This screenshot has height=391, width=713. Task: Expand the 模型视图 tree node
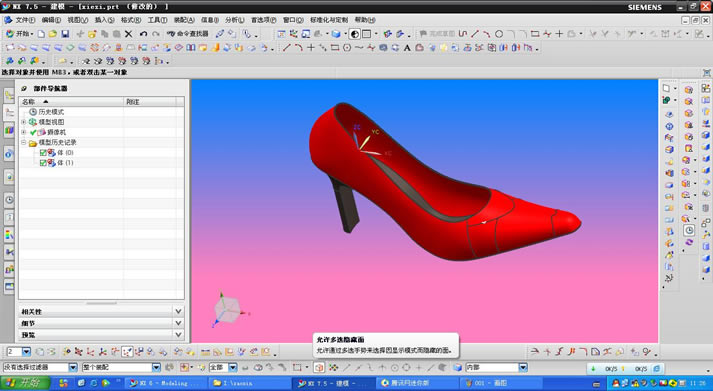(24, 122)
